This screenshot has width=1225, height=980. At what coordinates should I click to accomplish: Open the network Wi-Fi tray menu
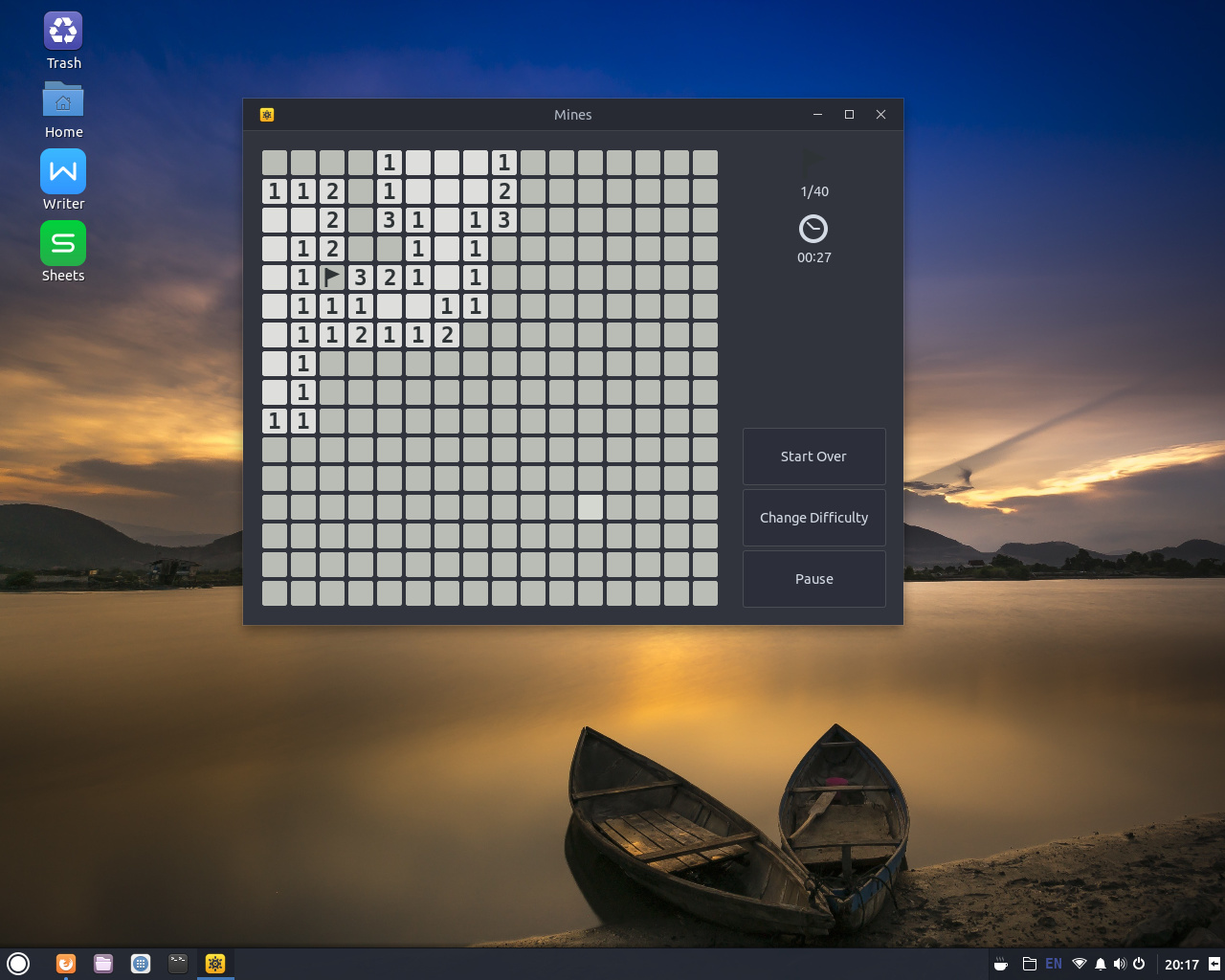[x=1080, y=964]
